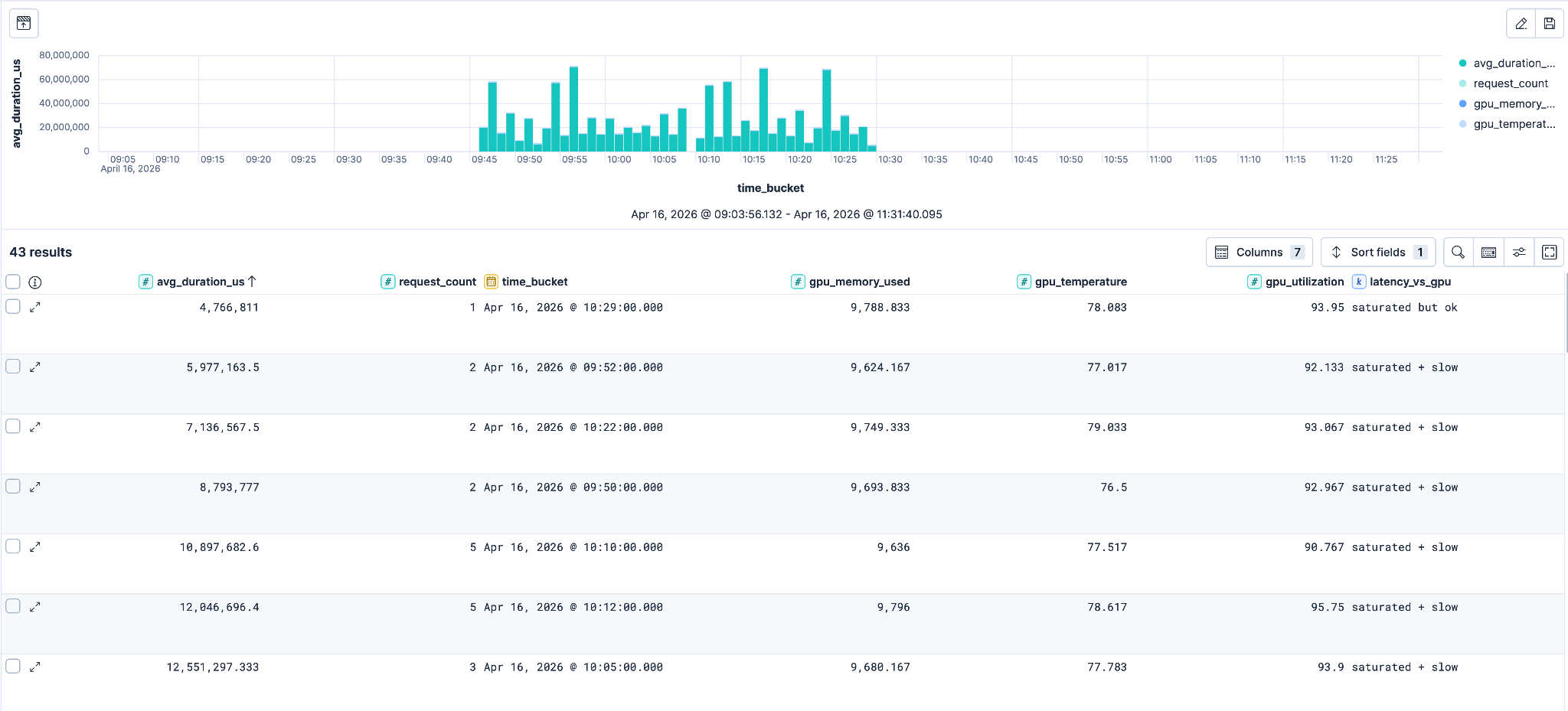This screenshot has width=1568, height=711.
Task: Select checkbox for the 10:05:00.000 row
Action: [x=13, y=666]
